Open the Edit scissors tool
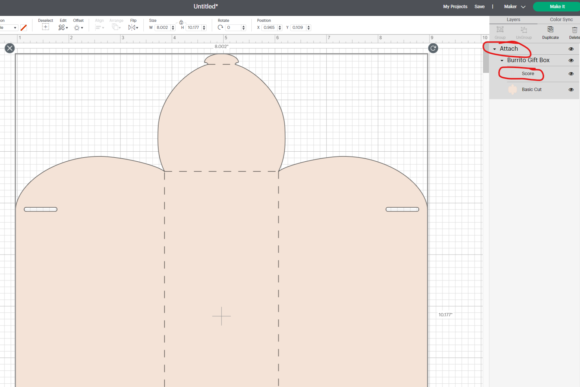The height and width of the screenshot is (387, 580). coord(61,27)
